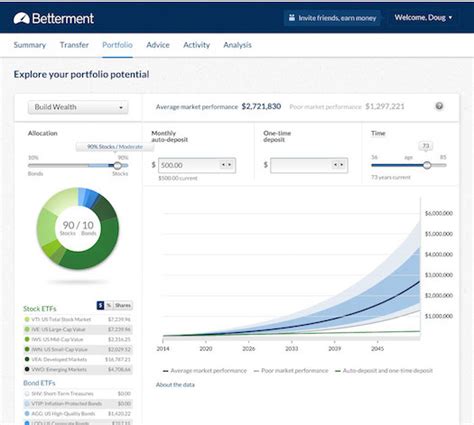Click the Monthly auto-deposit 500.00 field

(197, 165)
